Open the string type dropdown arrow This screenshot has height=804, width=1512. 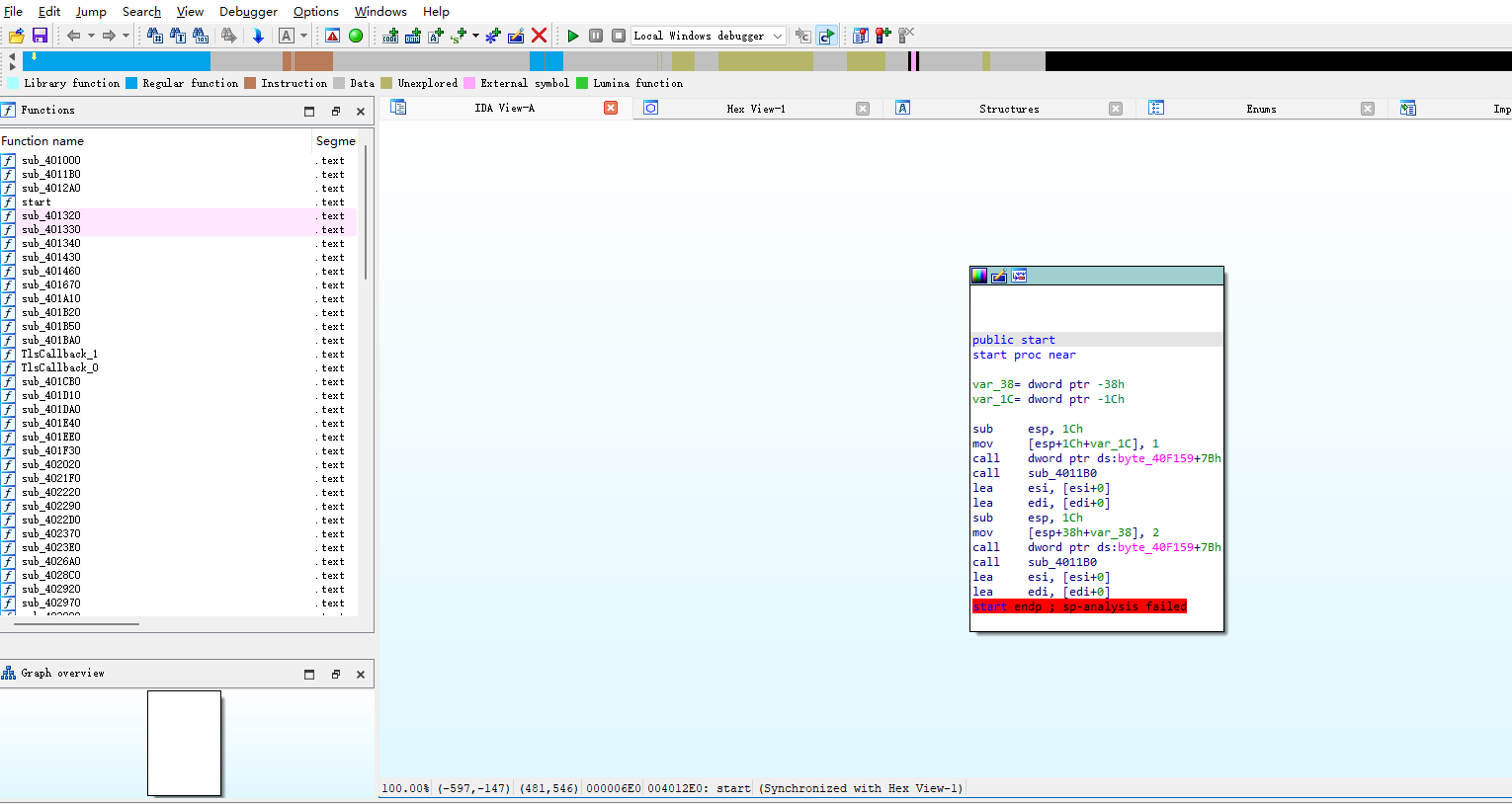pos(475,36)
